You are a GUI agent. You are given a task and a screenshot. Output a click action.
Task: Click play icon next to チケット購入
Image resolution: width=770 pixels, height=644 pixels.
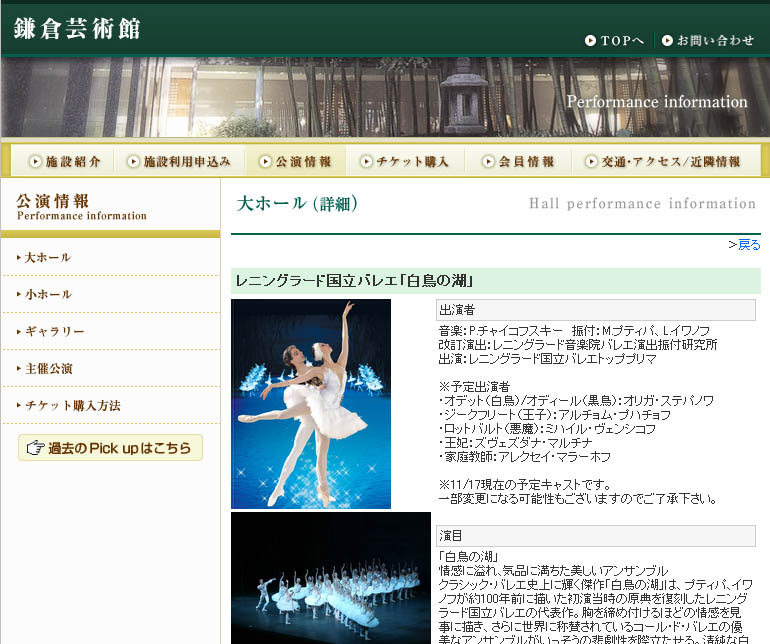(x=366, y=161)
